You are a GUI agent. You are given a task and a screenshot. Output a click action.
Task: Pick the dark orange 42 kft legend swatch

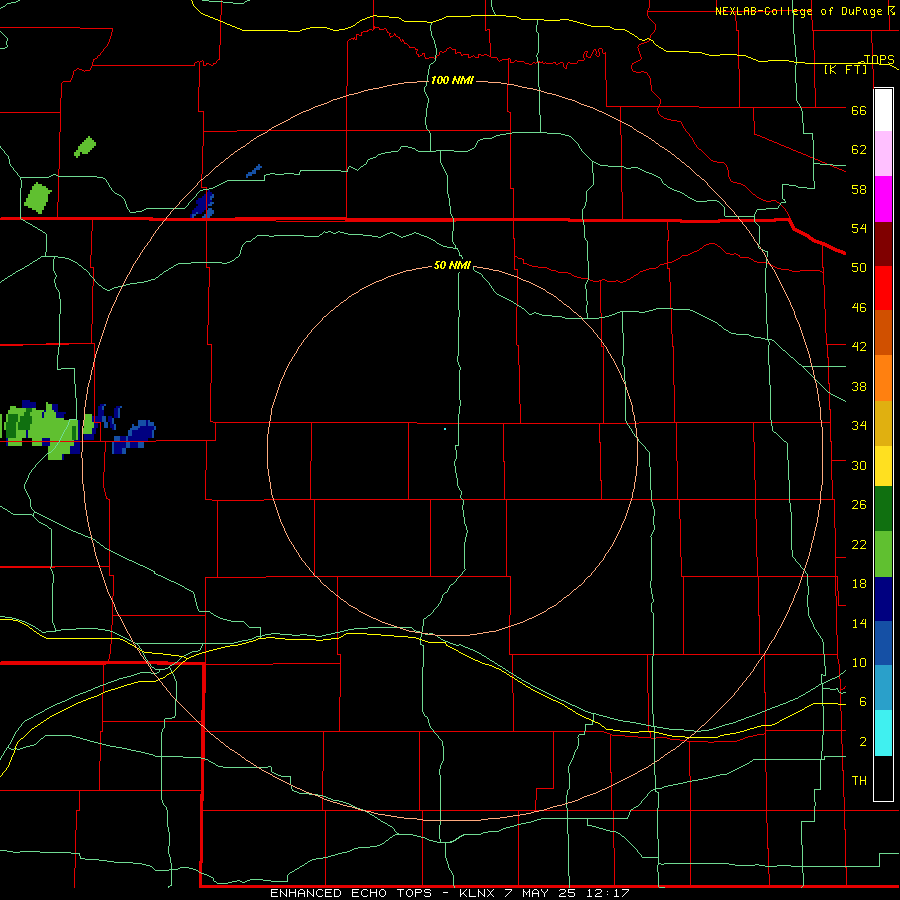[883, 332]
